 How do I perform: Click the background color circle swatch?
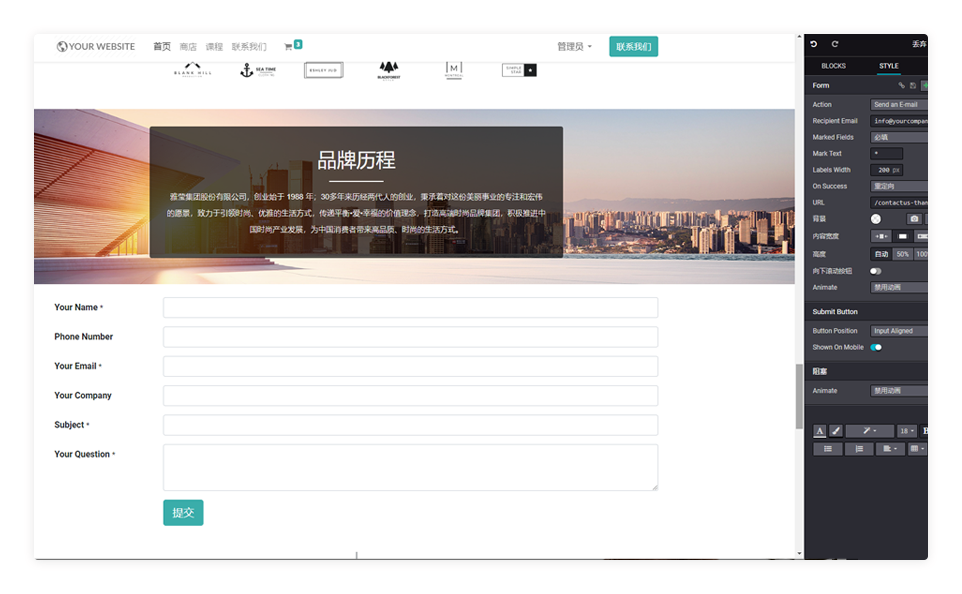click(x=876, y=219)
